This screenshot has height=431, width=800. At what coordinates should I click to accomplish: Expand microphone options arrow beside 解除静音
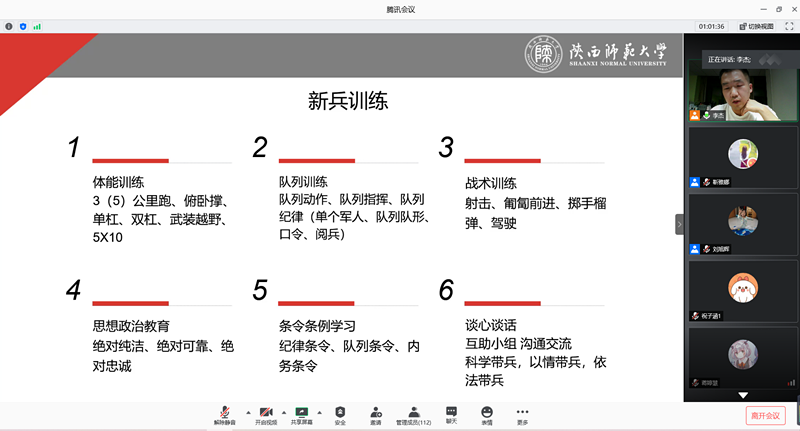246,411
